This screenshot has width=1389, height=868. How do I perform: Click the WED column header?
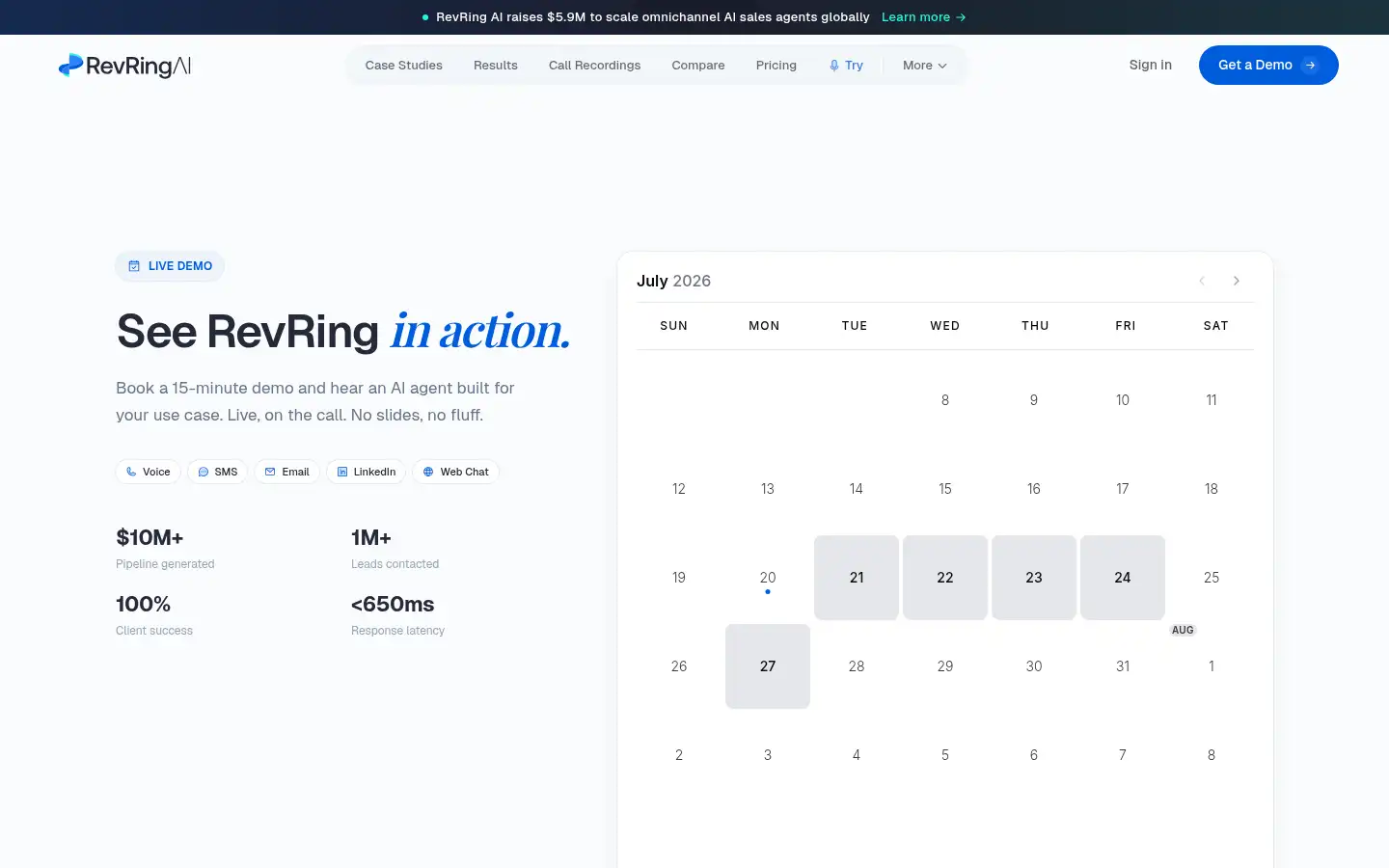tap(945, 326)
